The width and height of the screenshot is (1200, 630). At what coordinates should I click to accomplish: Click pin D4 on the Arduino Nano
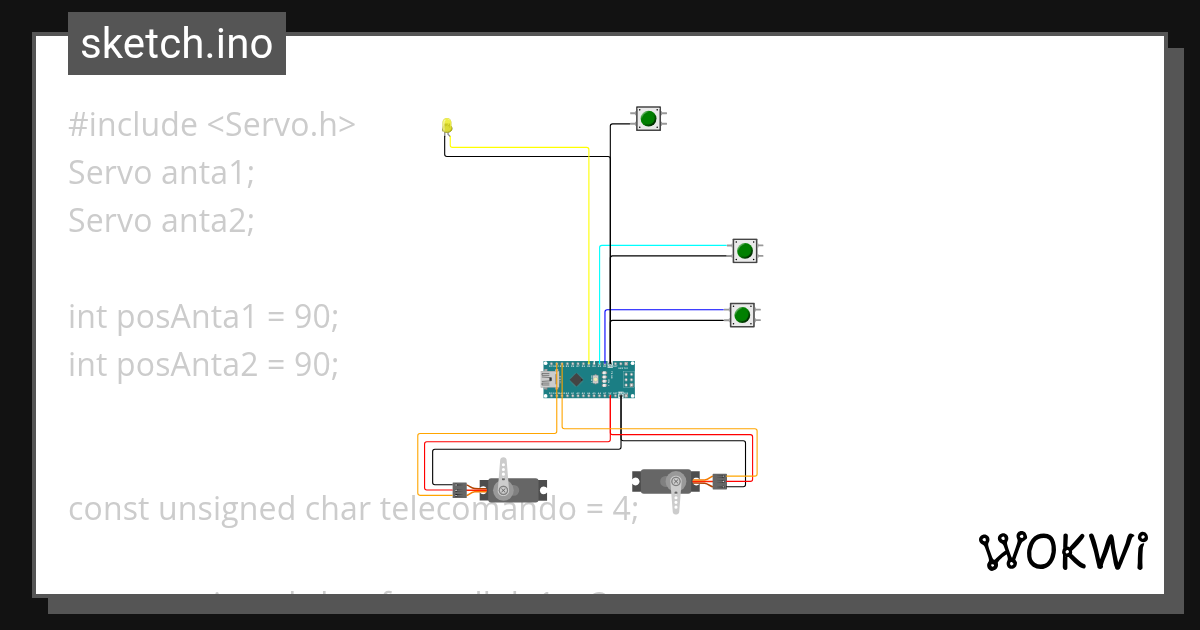[x=594, y=363]
